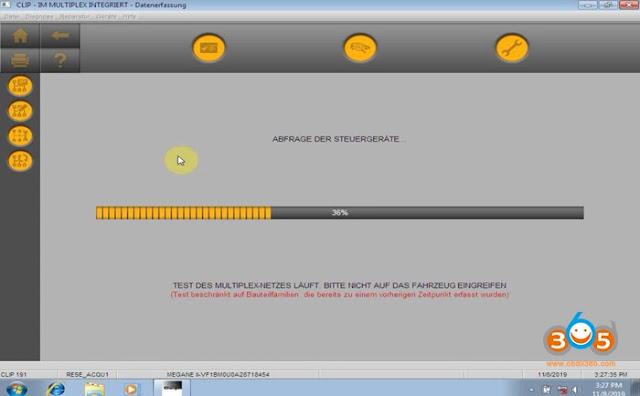Click the red 'Test beschränkt auf Bauteilfamilien' note
Image resolution: width=640 pixels, height=396 pixels.
coord(340,294)
